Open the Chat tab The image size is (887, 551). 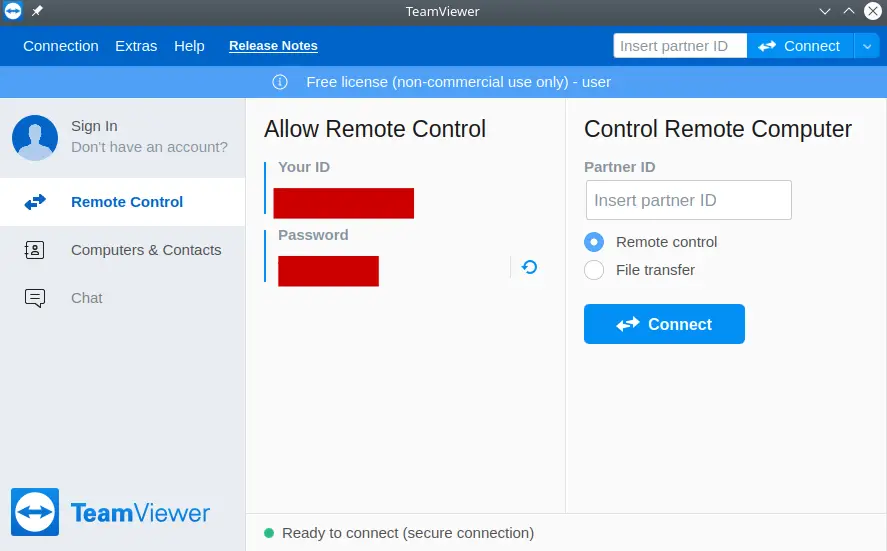[122, 298]
